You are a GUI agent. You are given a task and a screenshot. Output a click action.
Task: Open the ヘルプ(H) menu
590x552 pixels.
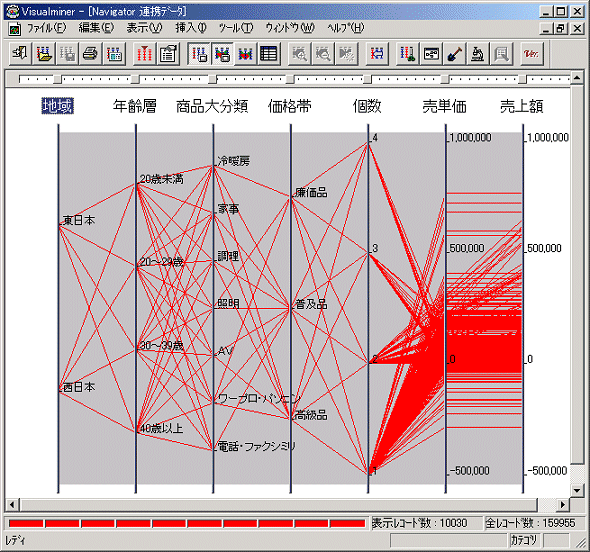point(346,28)
